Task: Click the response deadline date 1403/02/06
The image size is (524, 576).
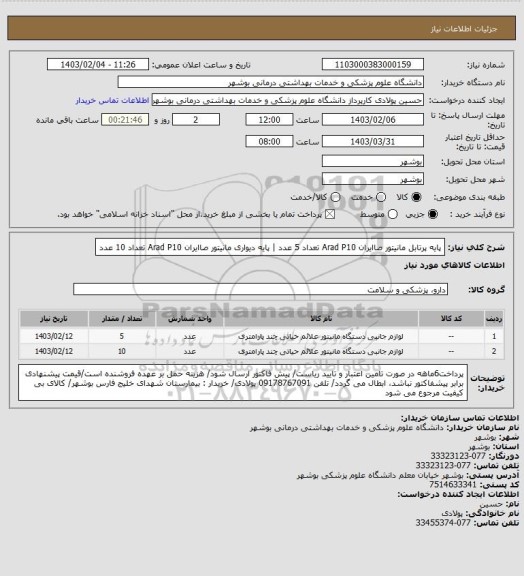Action: 373,120
